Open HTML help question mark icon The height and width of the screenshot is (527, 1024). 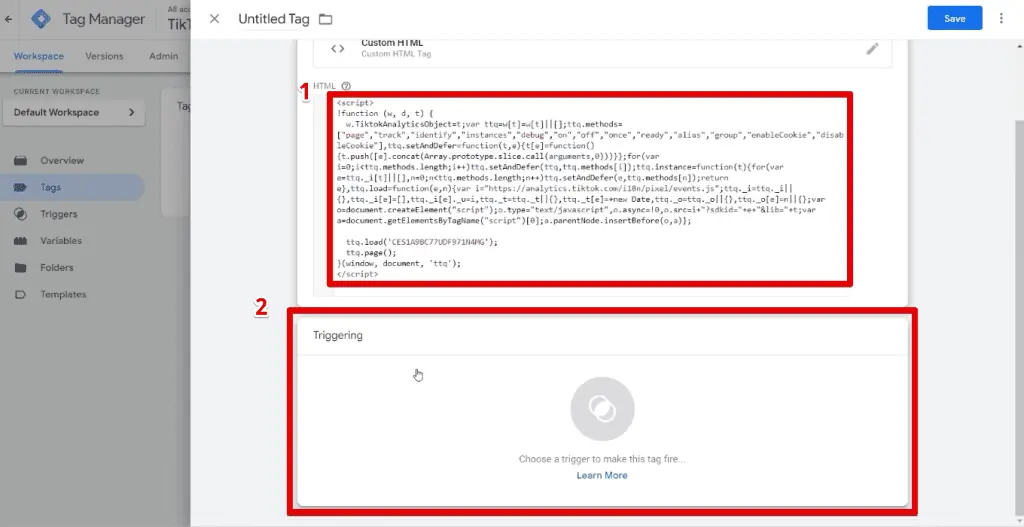pyautogui.click(x=346, y=86)
